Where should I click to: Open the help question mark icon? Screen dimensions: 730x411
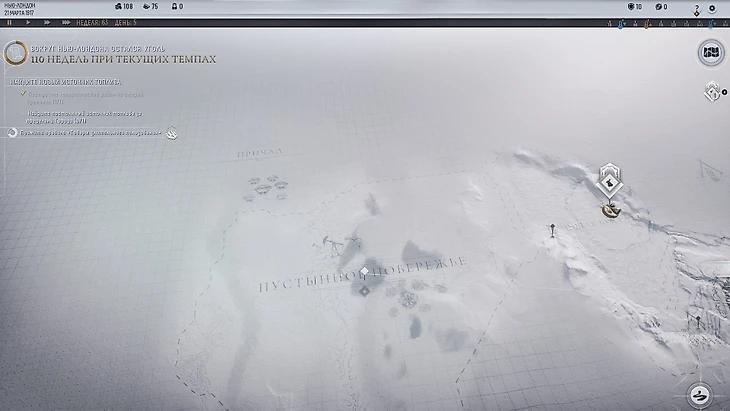[x=696, y=8]
